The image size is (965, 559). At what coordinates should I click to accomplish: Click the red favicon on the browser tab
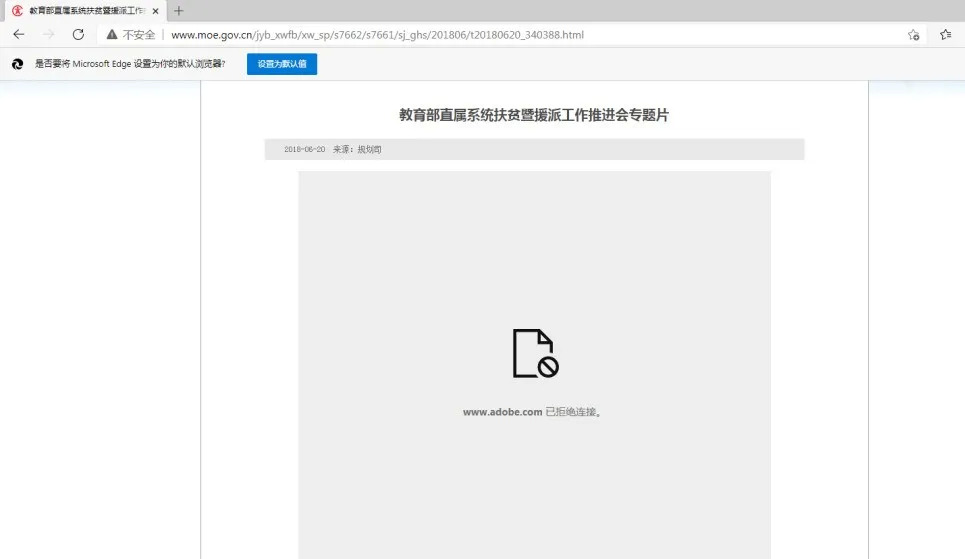[16, 10]
